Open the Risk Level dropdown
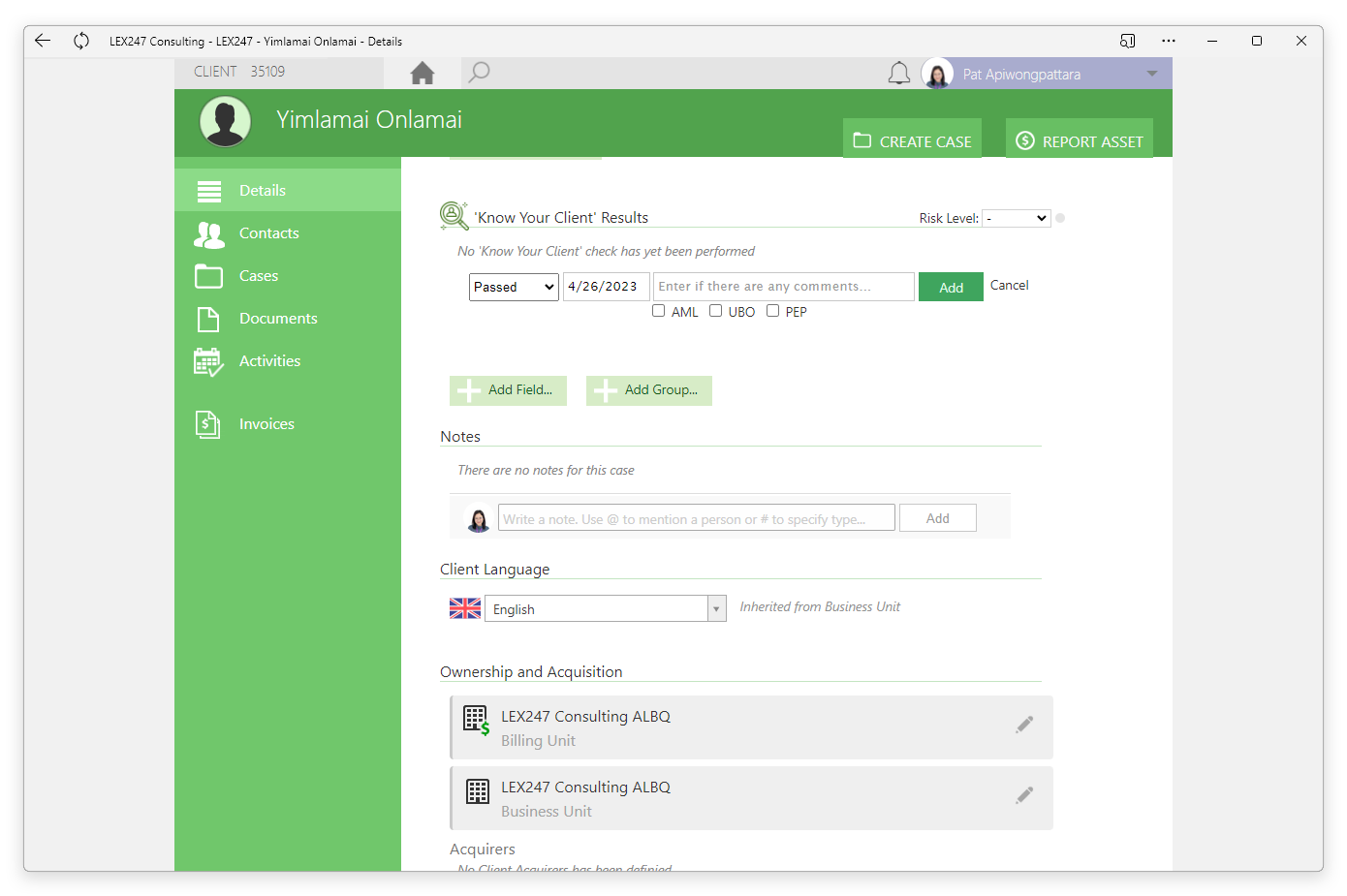The image size is (1347, 896). (1017, 218)
